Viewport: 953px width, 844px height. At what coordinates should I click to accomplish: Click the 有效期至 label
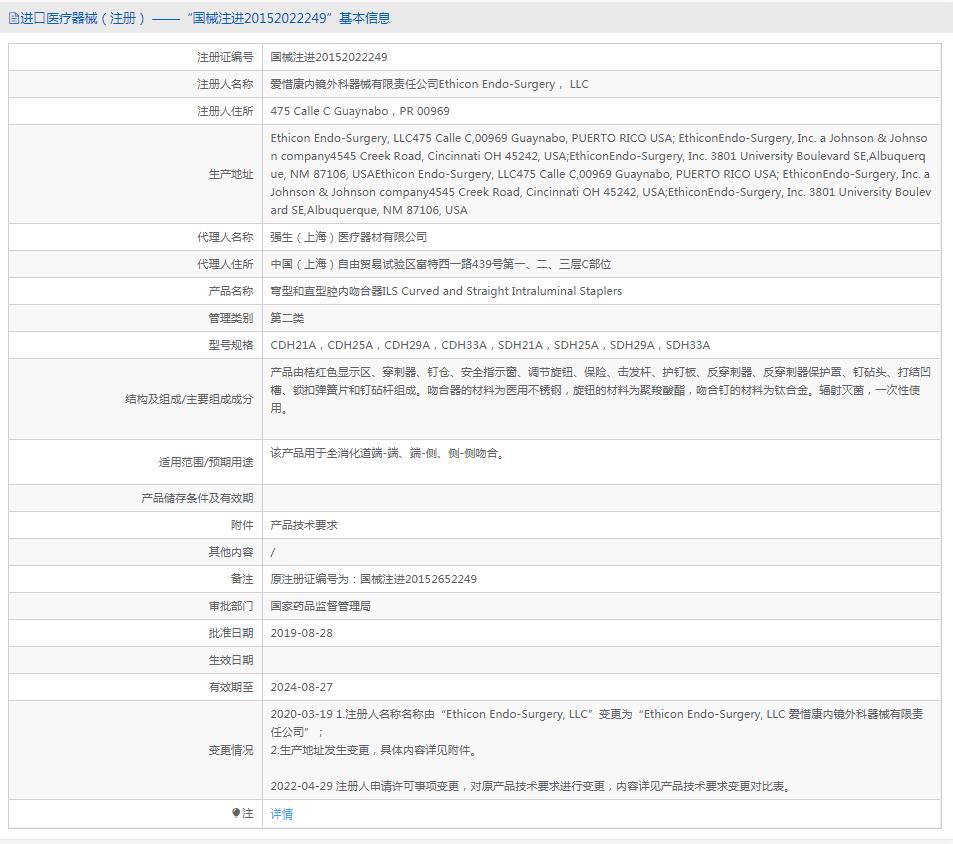(x=231, y=687)
